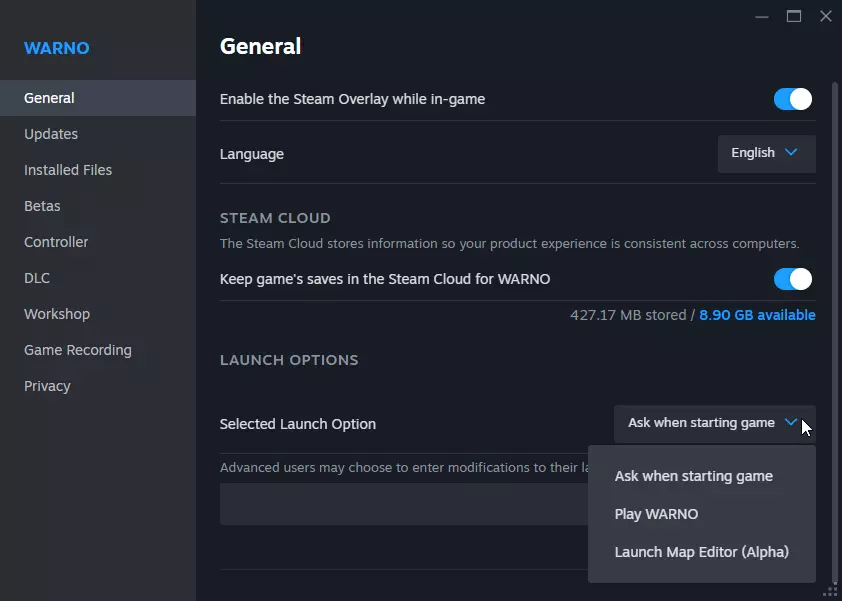Choose Ask when starting game option
The width and height of the screenshot is (842, 601).
click(693, 476)
